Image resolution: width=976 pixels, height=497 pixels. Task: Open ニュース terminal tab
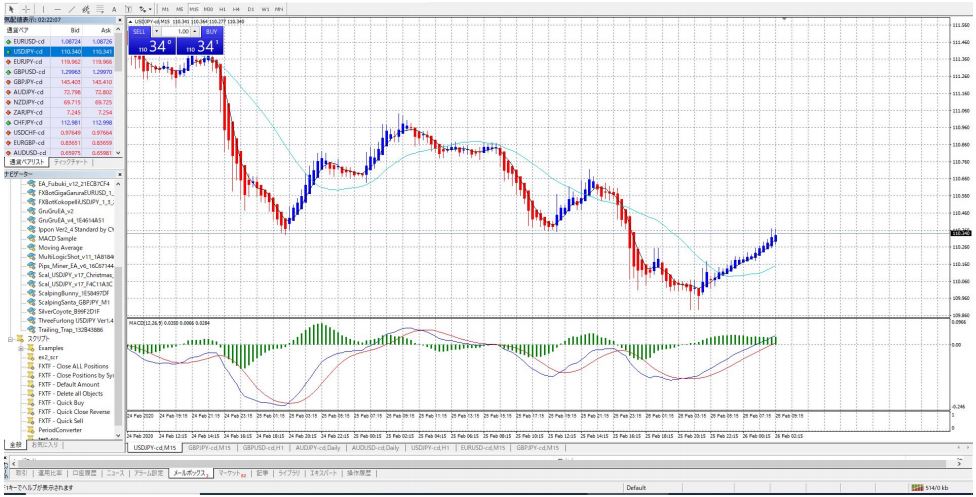pyautogui.click(x=116, y=473)
